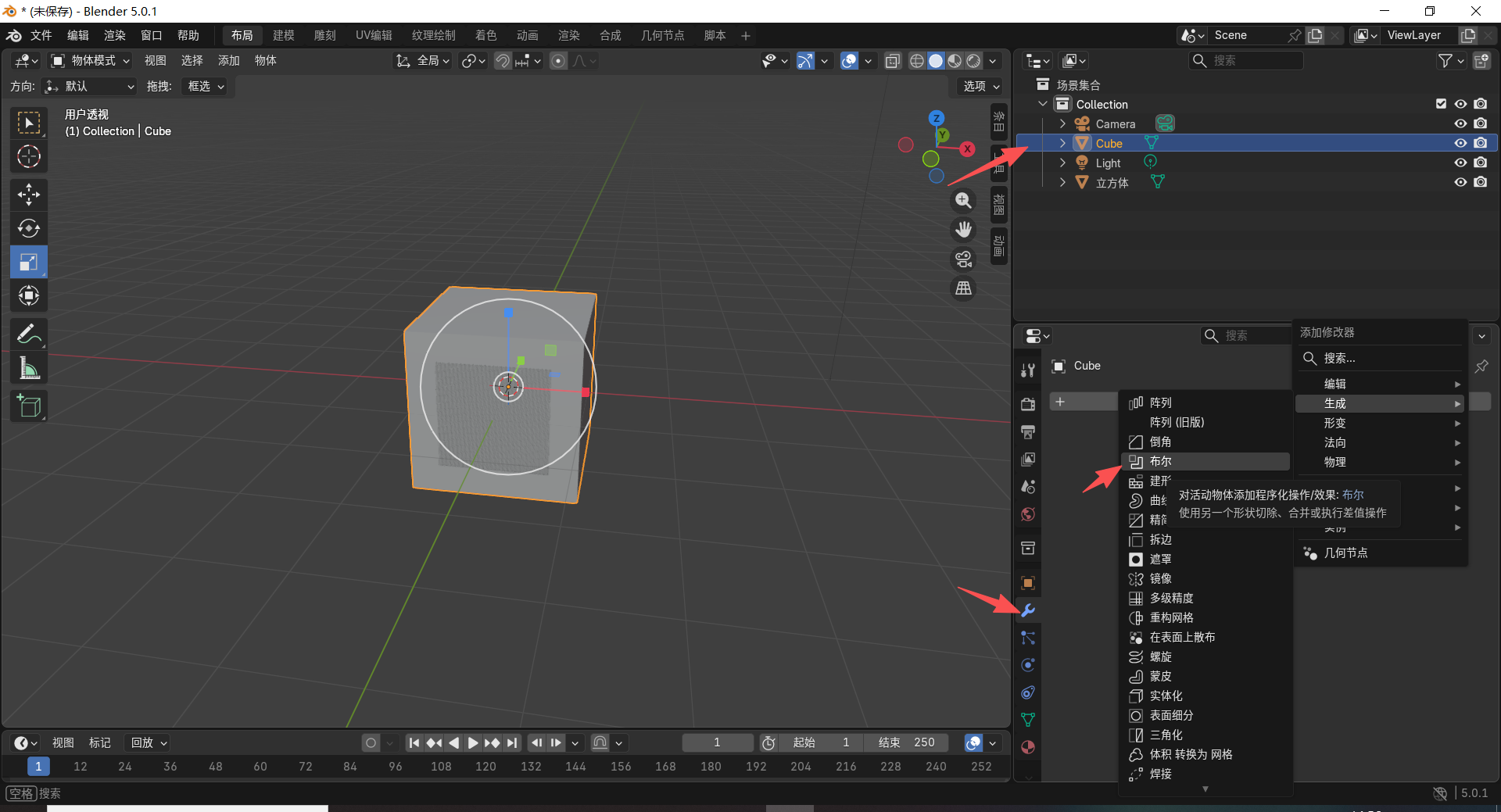The height and width of the screenshot is (812, 1501).
Task: Click the Blender logo menu icon
Action: [x=14, y=35]
